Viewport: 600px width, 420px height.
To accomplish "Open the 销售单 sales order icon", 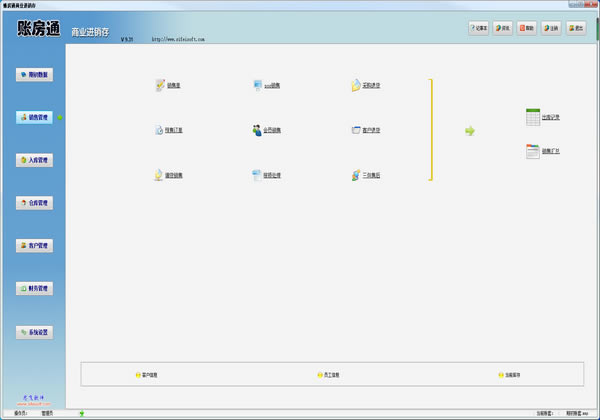I will pyautogui.click(x=160, y=86).
